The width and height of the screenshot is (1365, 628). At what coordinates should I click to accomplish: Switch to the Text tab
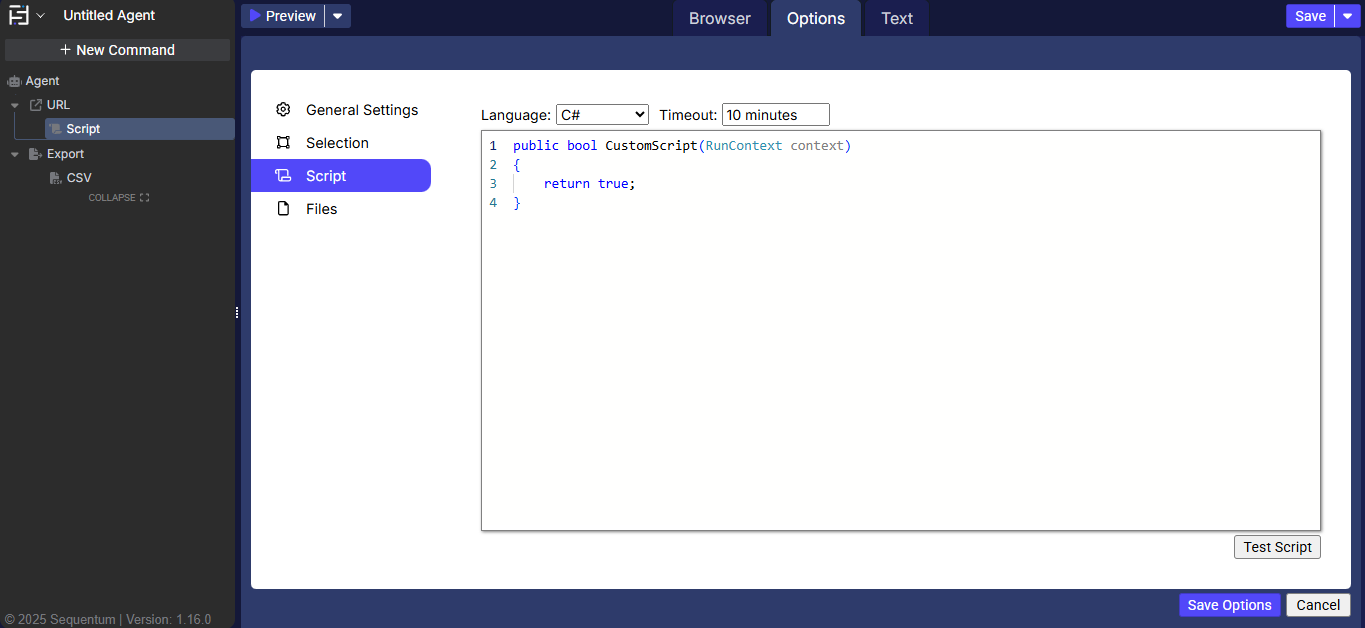click(x=896, y=18)
